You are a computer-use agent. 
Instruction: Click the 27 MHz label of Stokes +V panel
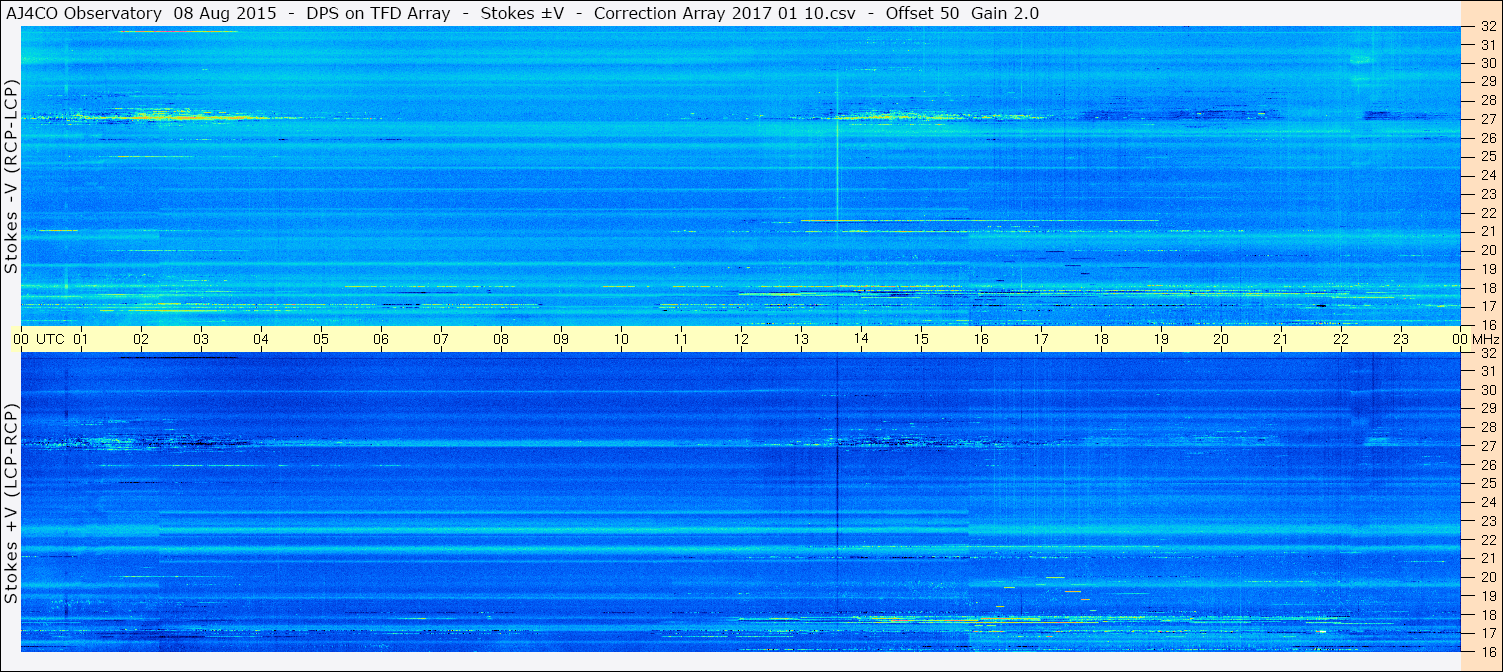pos(1488,446)
